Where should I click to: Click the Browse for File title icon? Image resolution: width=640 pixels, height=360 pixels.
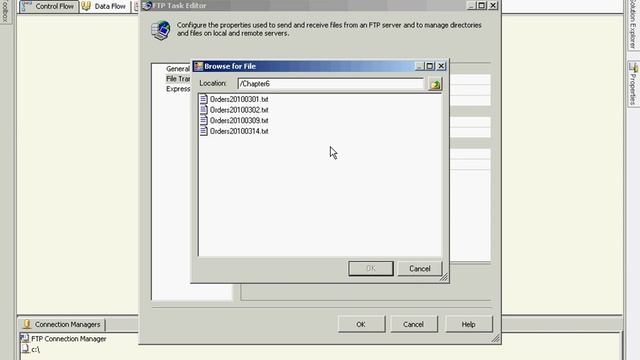(x=198, y=66)
